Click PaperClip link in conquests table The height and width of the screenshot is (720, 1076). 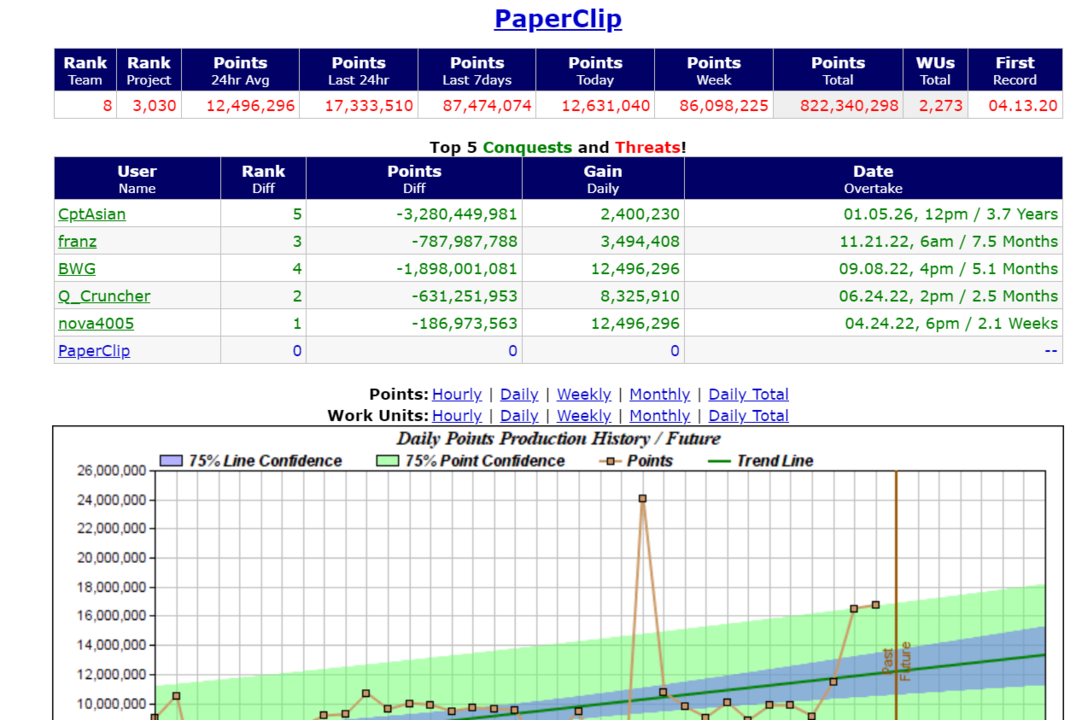click(94, 351)
